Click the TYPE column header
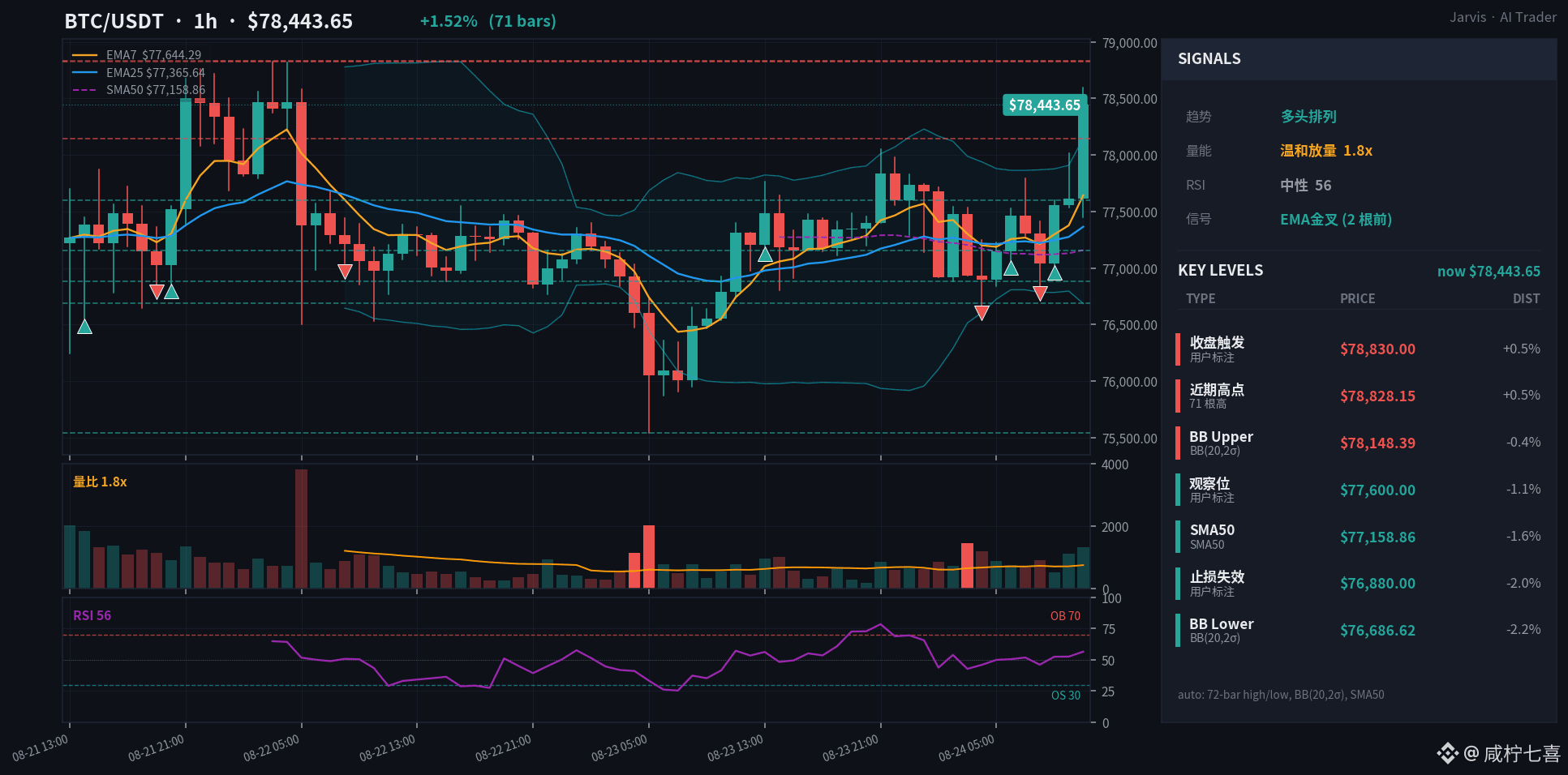This screenshot has height=775, width=1568. [x=1201, y=299]
